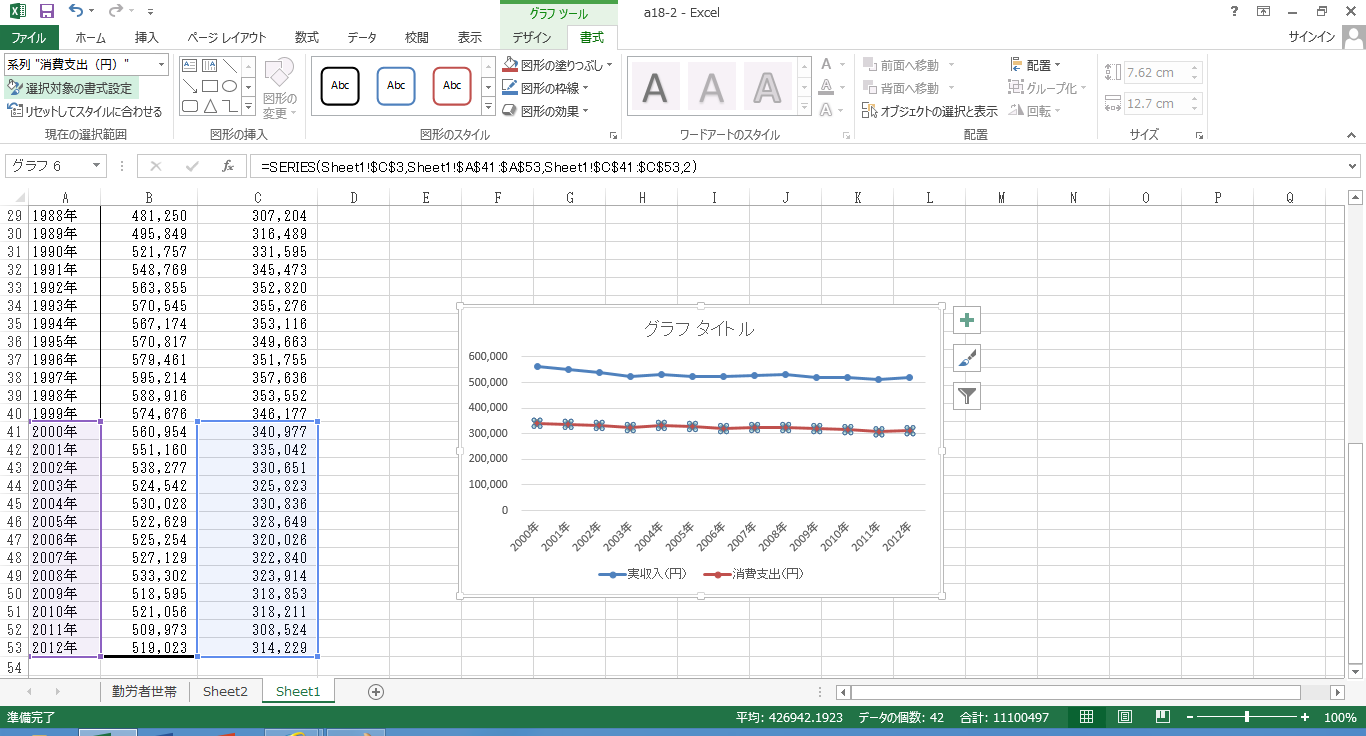Click the Chart Elements plus button
The height and width of the screenshot is (736, 1366).
967,320
